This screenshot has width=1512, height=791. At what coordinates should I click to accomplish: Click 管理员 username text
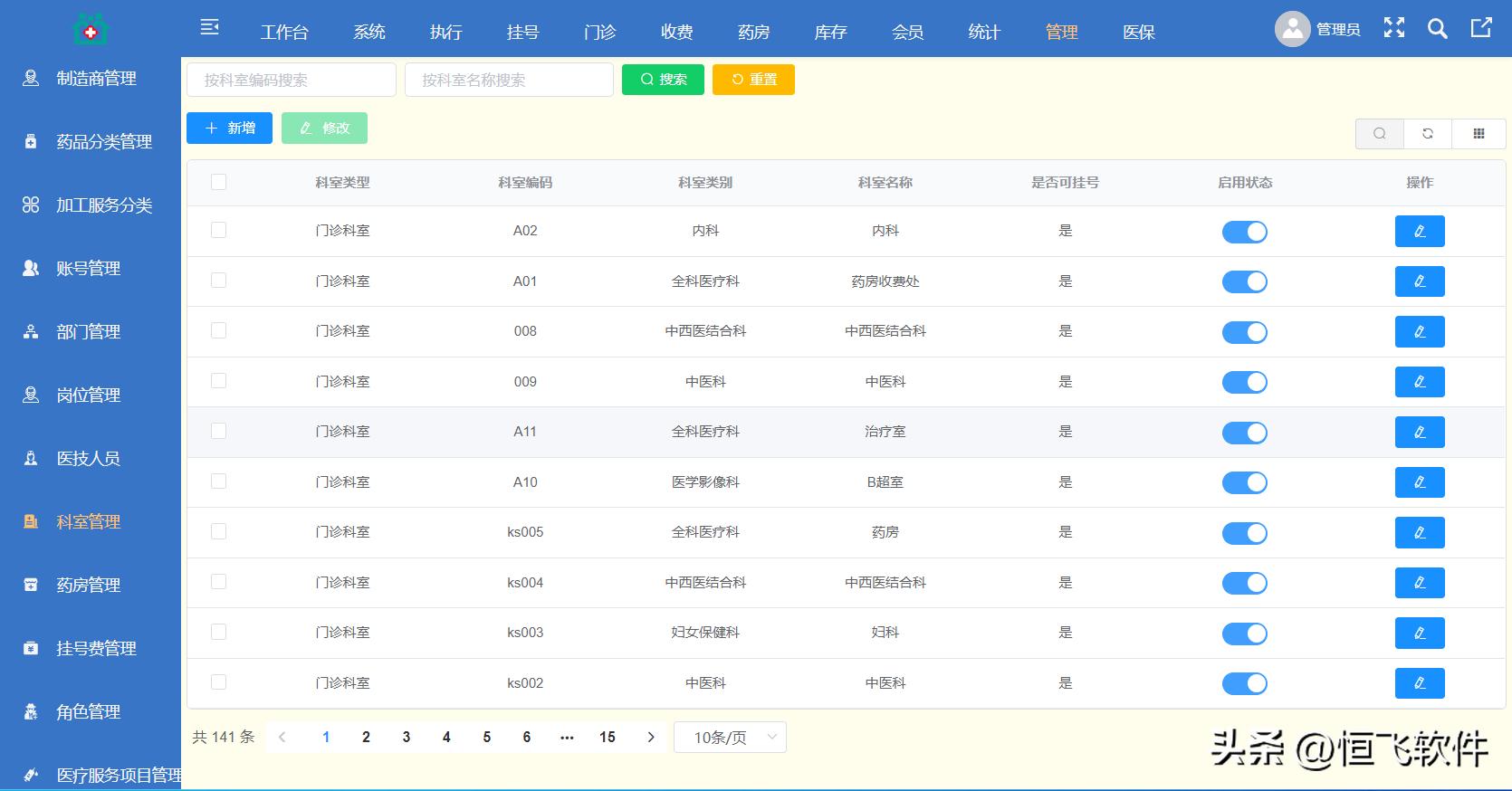1338,30
